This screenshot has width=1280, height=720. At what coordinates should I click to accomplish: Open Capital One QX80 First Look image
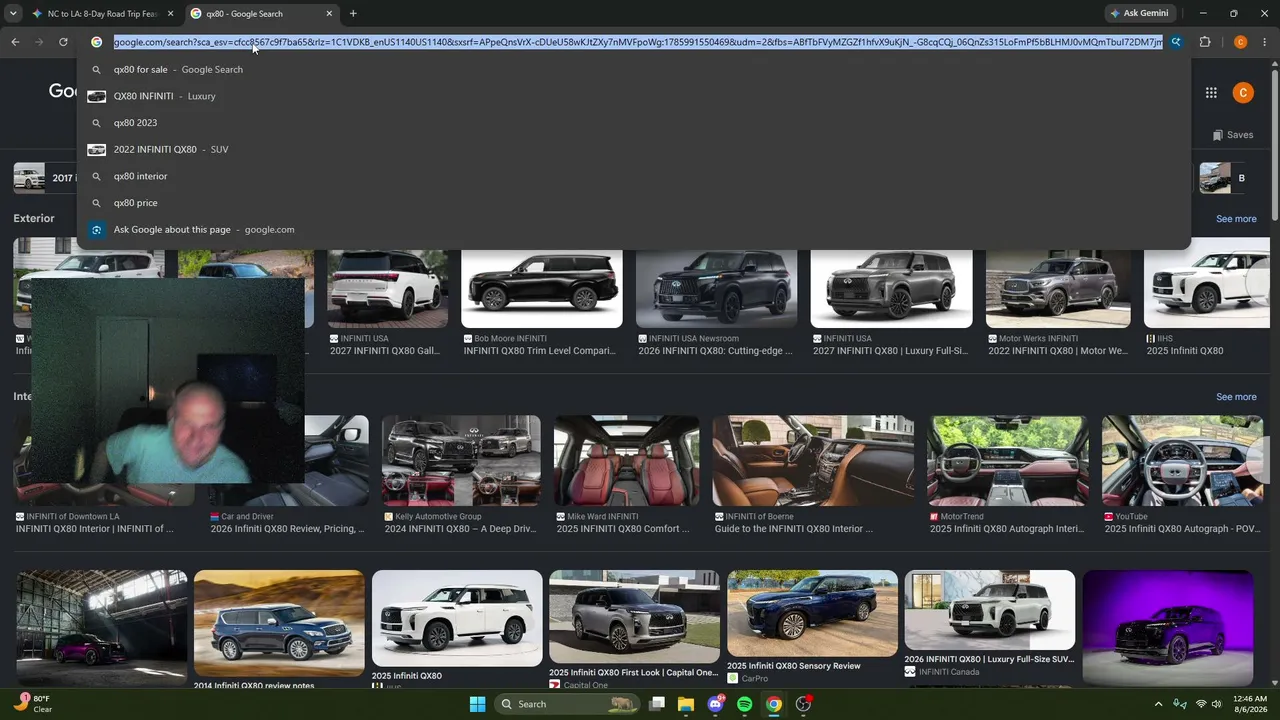point(634,616)
